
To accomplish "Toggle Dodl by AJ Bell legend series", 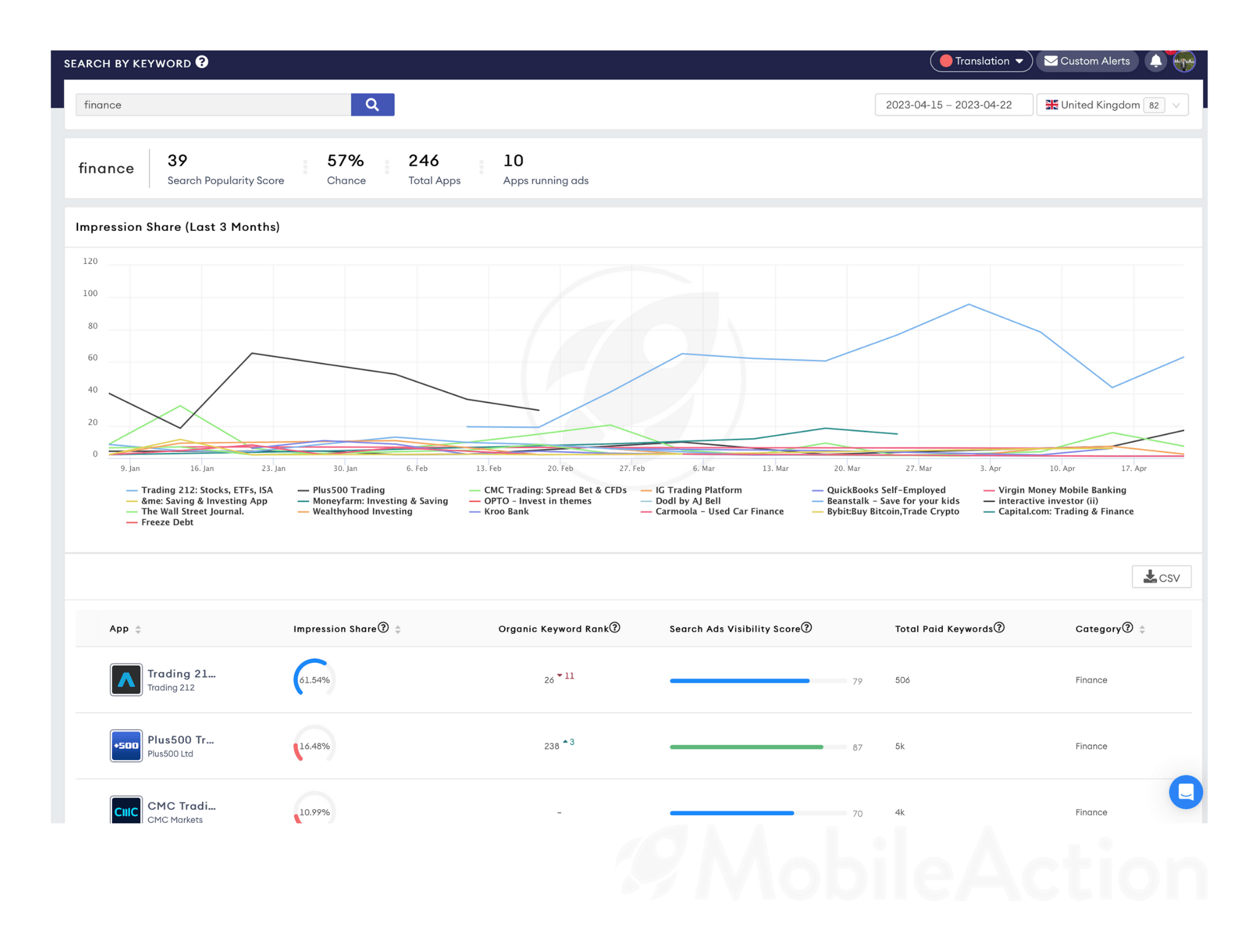I will (x=681, y=501).
